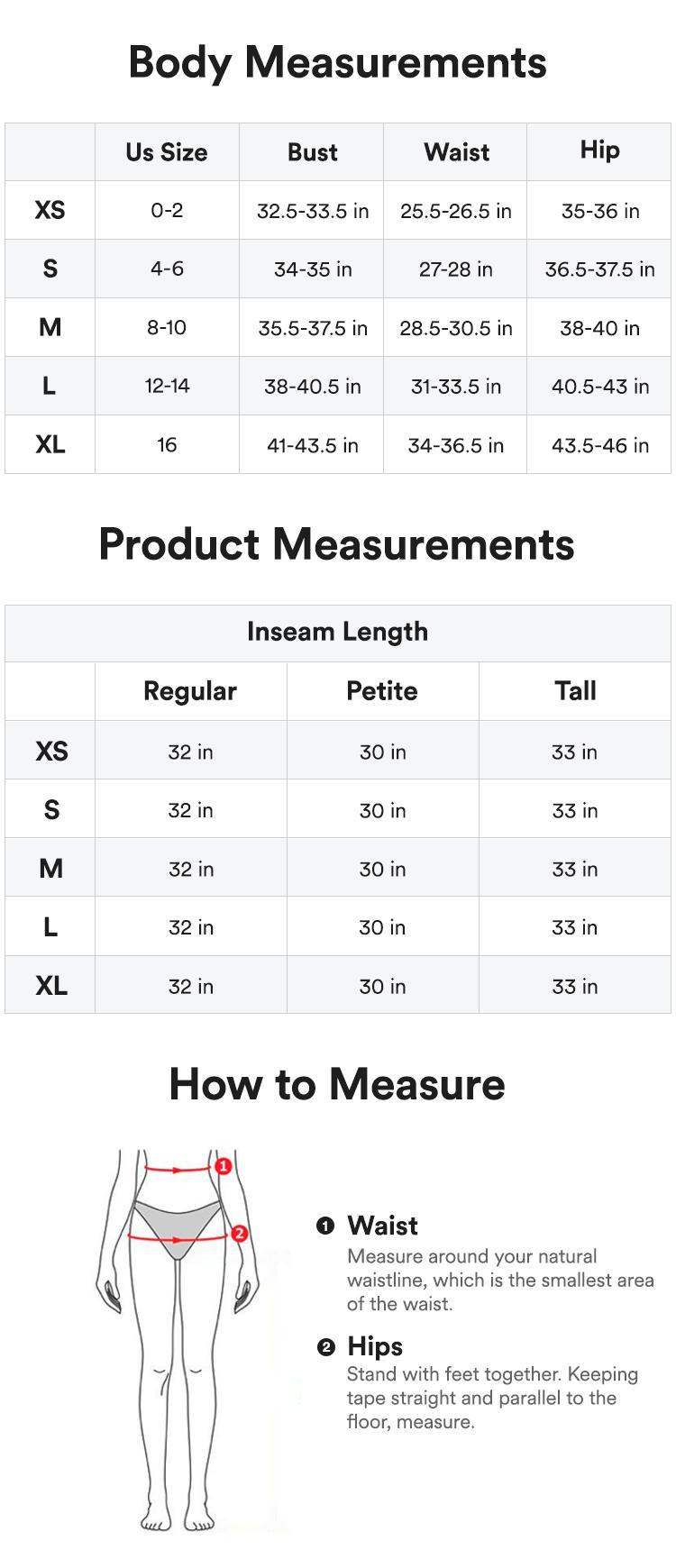Select the Bust column header
Screen dimensions: 676x1568
click(312, 152)
